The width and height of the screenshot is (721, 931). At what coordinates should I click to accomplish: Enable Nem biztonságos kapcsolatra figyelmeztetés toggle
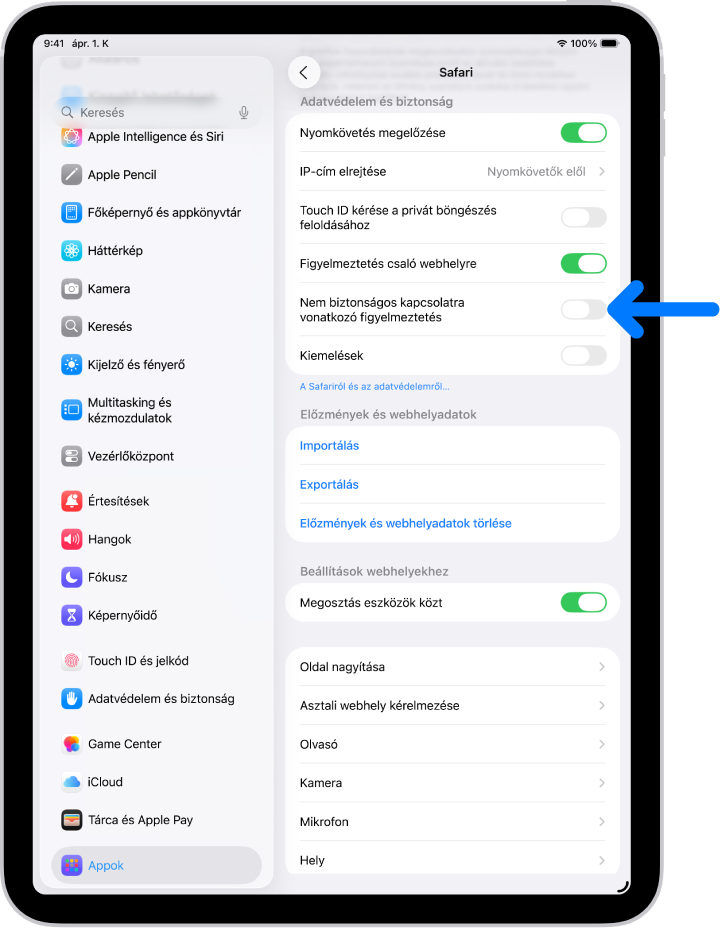coord(583,309)
